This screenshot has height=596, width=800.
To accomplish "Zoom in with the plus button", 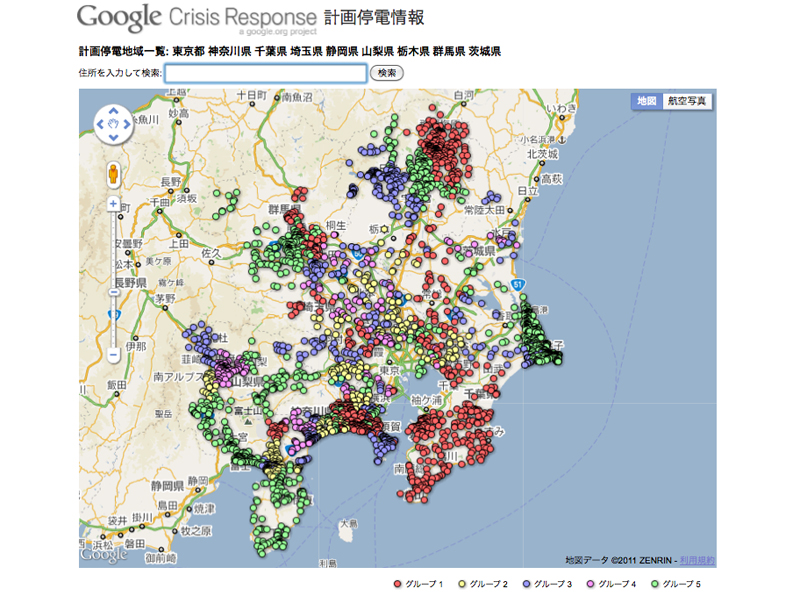I will click(x=114, y=204).
